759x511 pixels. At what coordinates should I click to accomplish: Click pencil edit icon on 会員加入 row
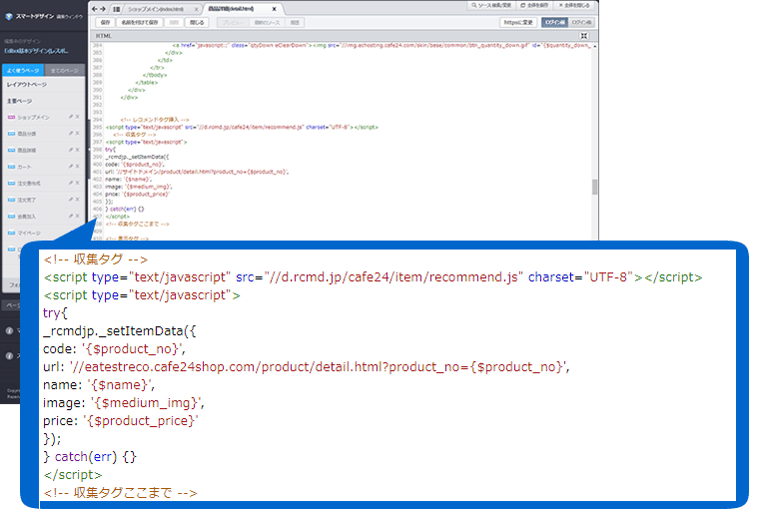[x=71, y=215]
